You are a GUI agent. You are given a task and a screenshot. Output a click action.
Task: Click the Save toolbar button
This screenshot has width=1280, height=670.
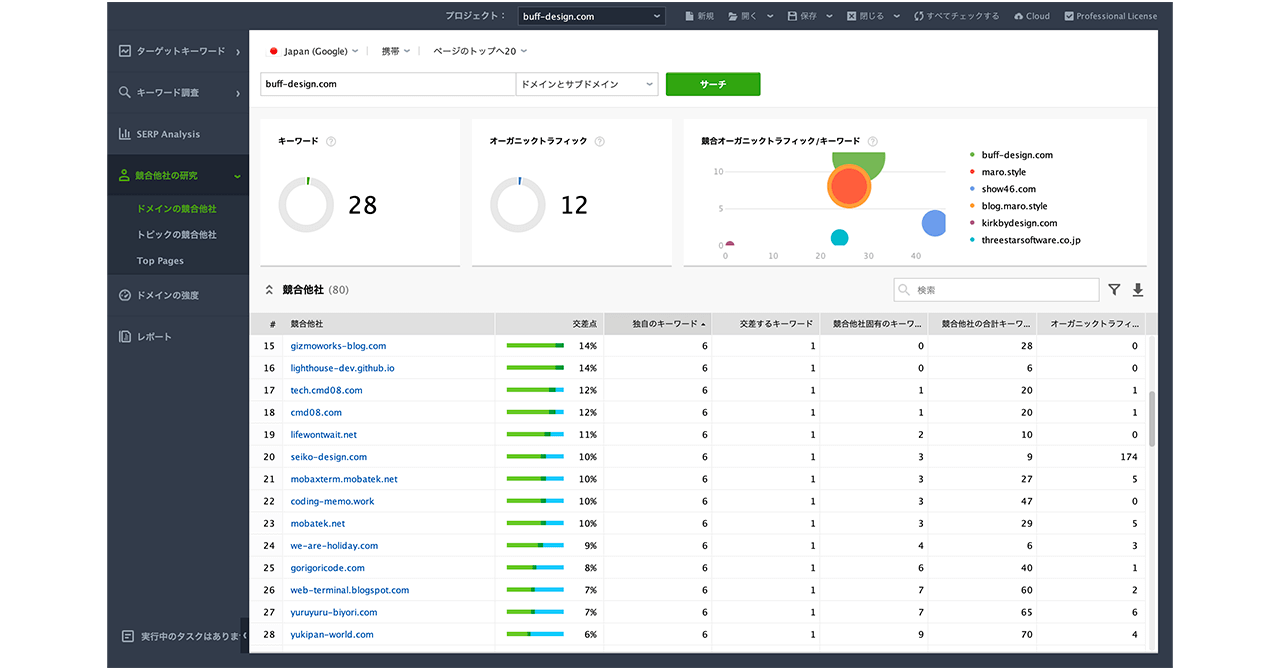(802, 16)
